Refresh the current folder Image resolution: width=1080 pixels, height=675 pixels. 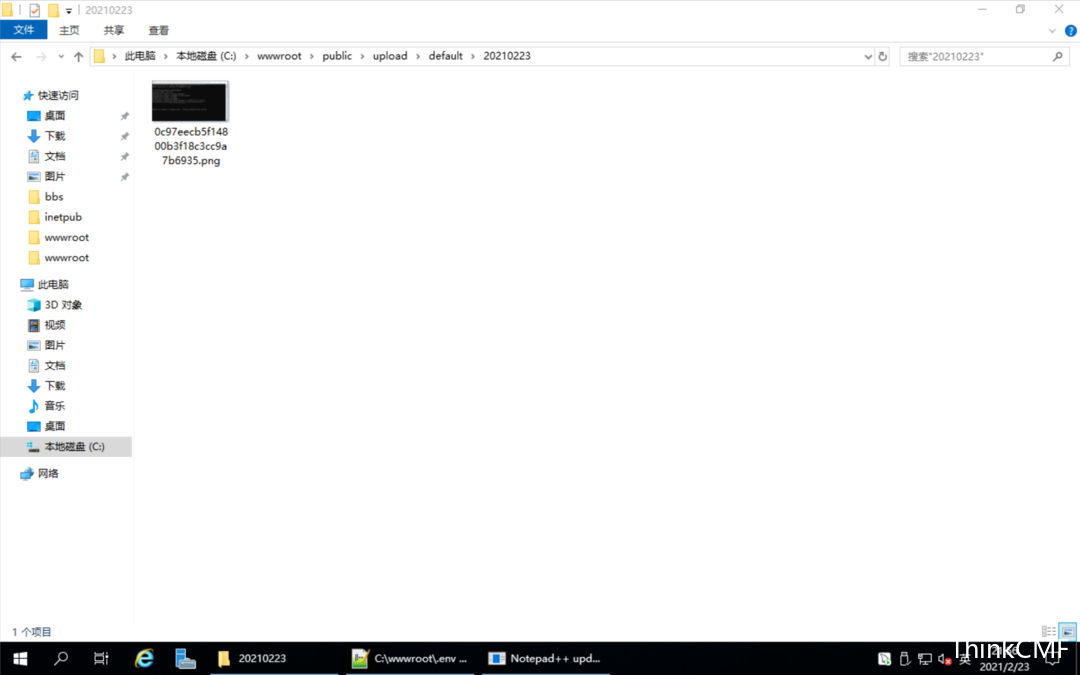click(882, 56)
